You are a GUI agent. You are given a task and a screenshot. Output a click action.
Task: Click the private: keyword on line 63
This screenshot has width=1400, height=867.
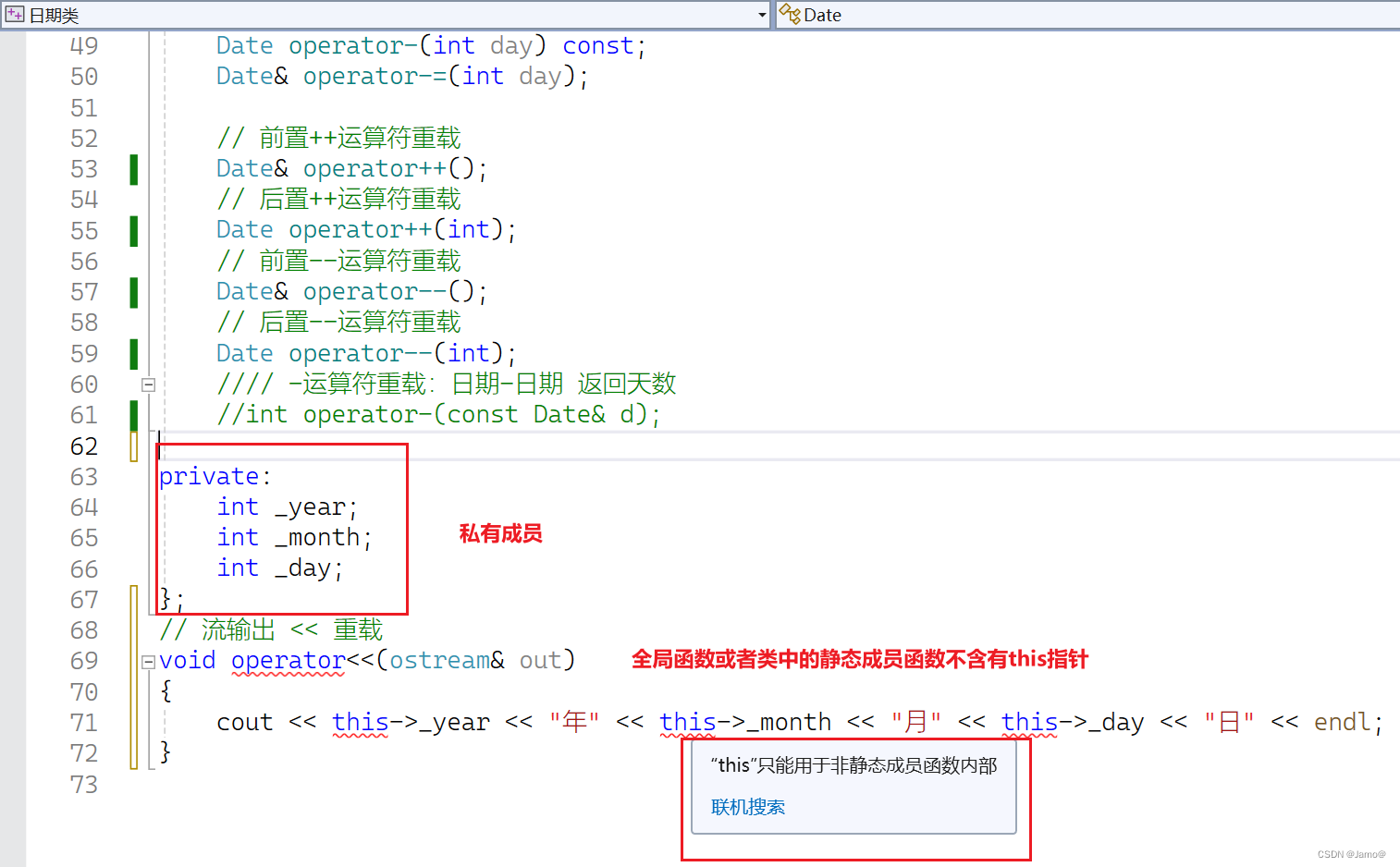[x=215, y=476]
